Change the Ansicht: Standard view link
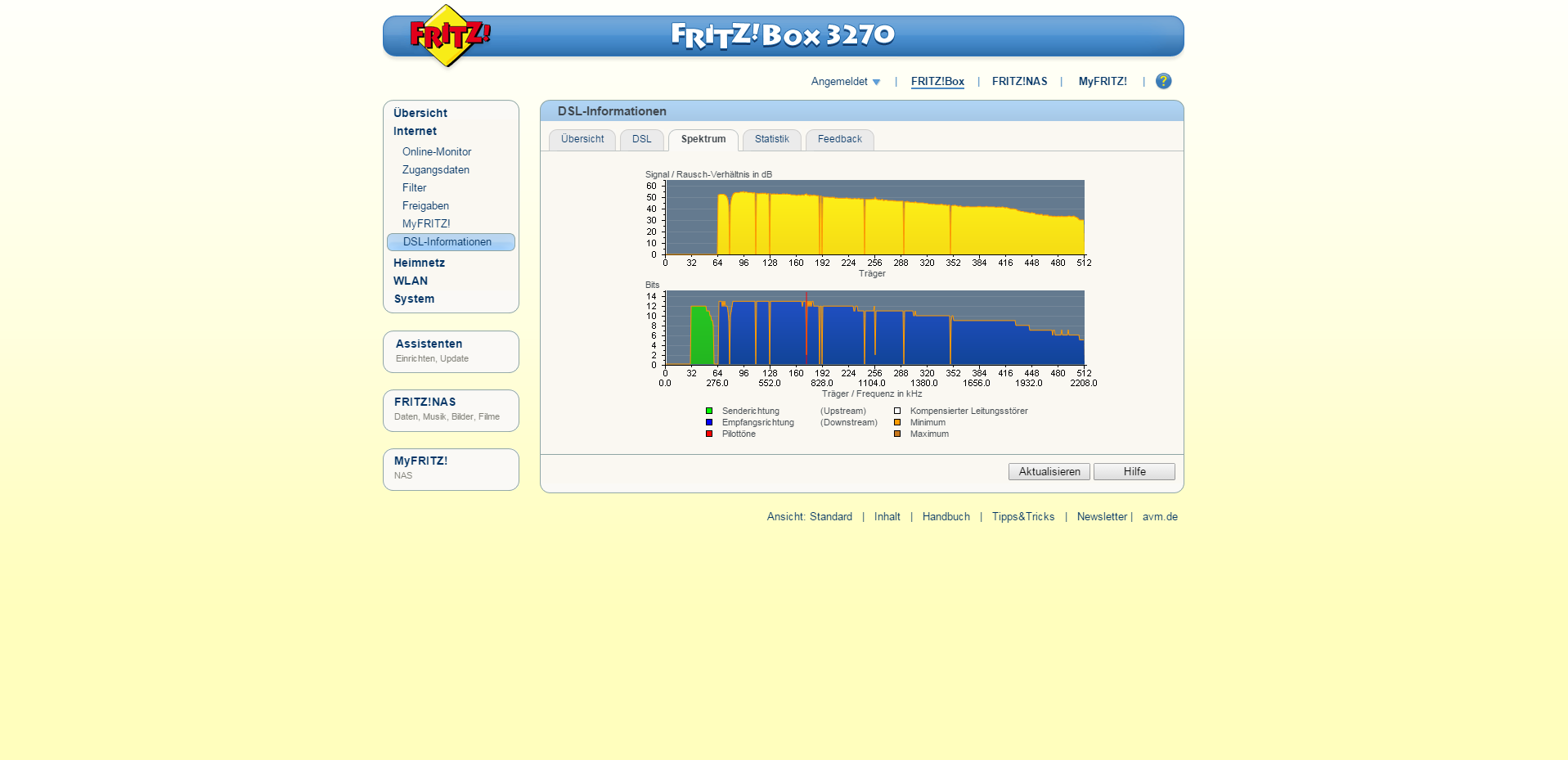 (x=810, y=517)
